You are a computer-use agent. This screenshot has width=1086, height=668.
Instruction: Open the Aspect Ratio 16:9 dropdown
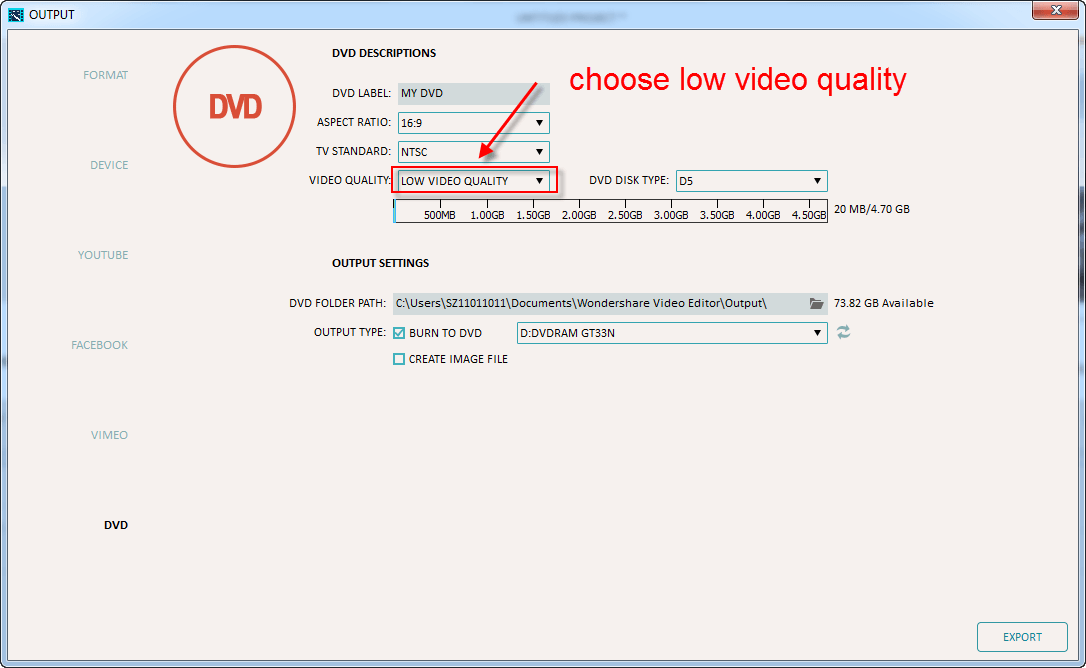tap(474, 123)
